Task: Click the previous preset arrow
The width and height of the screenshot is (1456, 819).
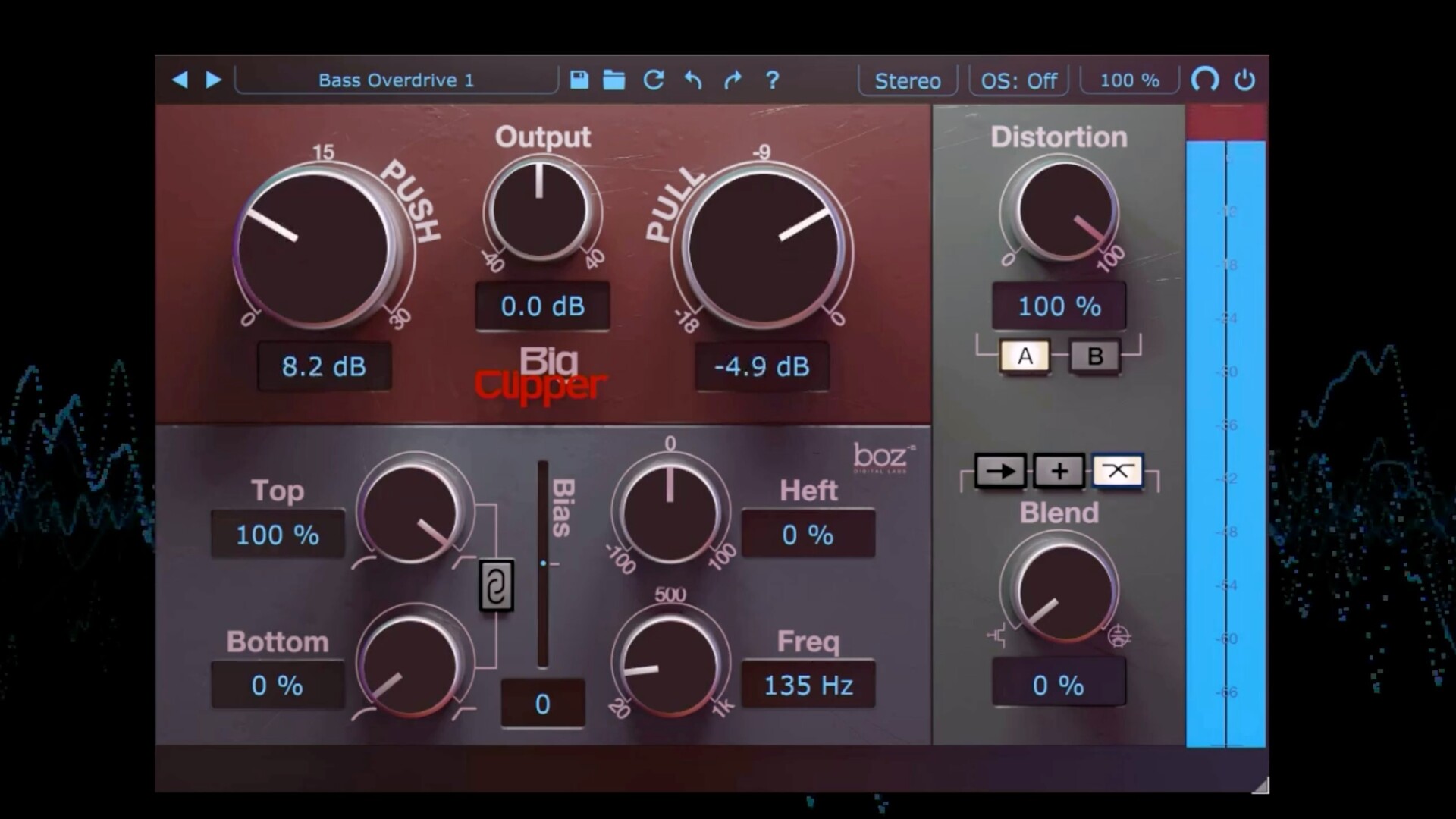Action: point(180,80)
